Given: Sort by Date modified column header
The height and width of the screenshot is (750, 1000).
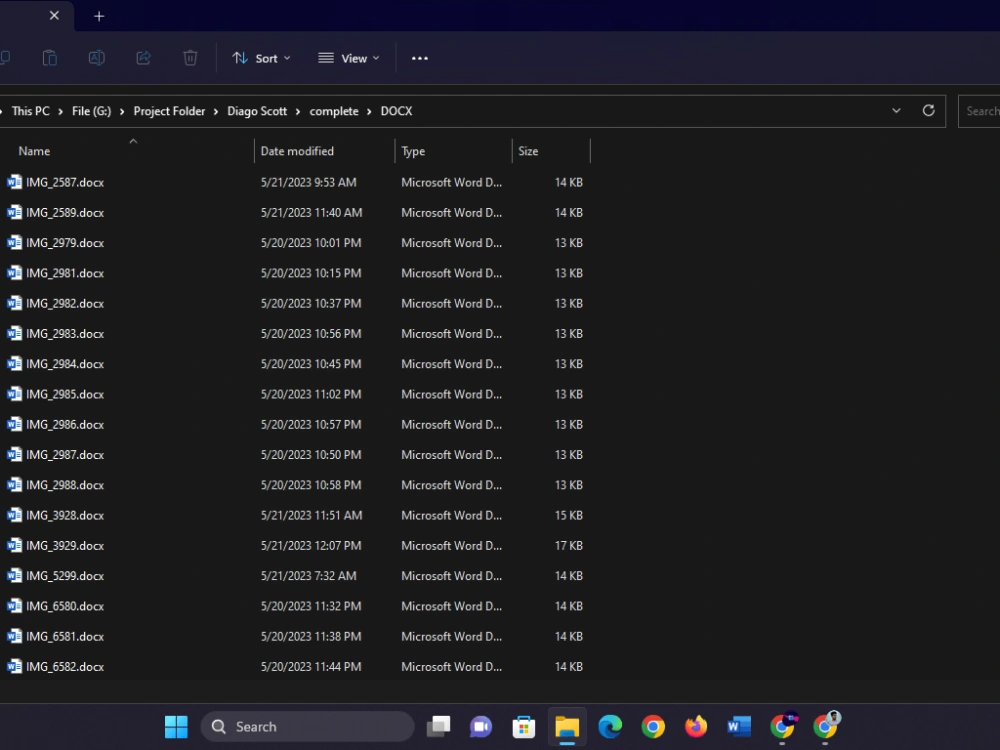Looking at the screenshot, I should click(297, 151).
